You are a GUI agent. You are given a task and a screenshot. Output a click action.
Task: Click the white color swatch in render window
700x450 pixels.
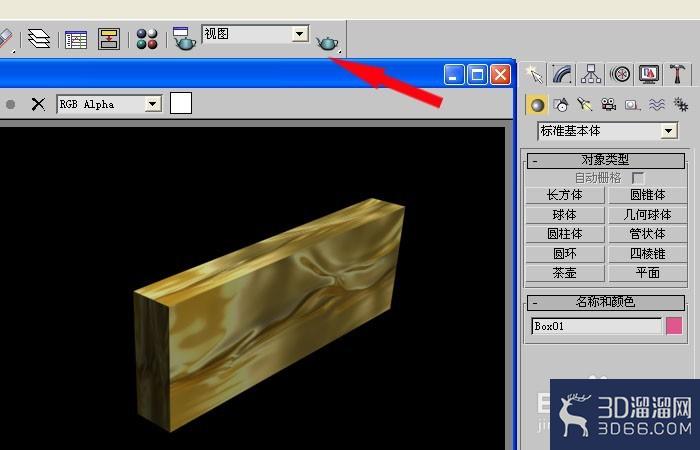pos(181,104)
